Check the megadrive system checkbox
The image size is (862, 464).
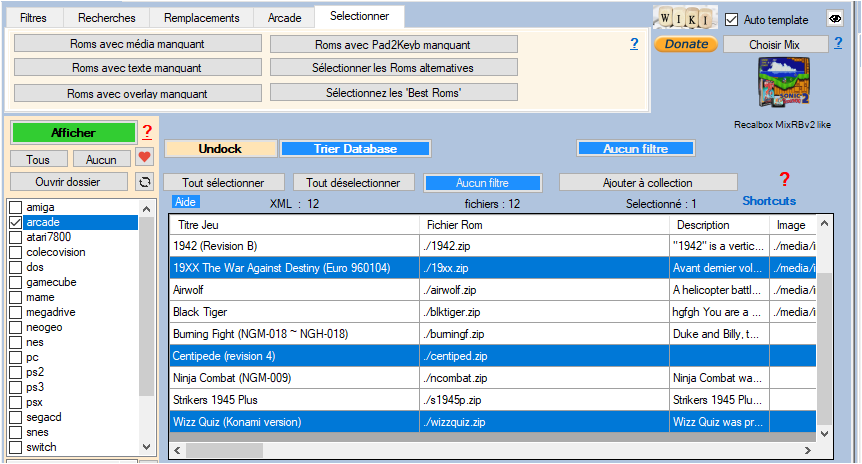[15, 312]
